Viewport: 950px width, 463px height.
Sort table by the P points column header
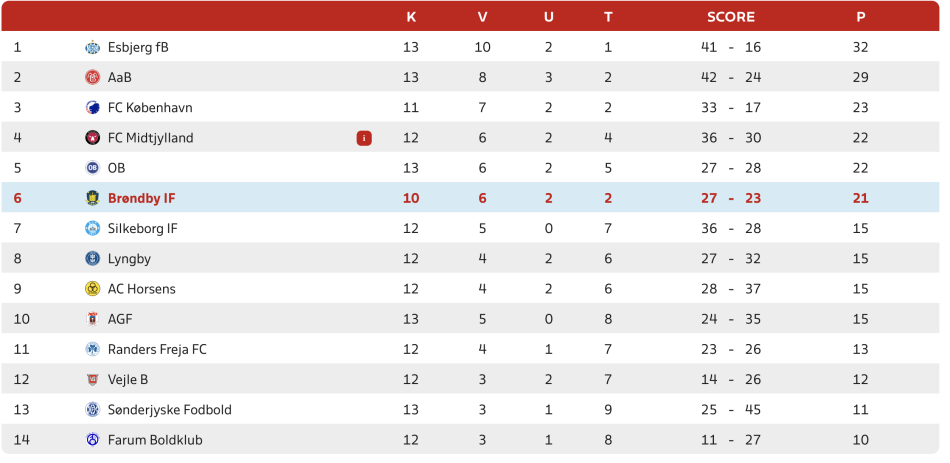click(x=860, y=17)
